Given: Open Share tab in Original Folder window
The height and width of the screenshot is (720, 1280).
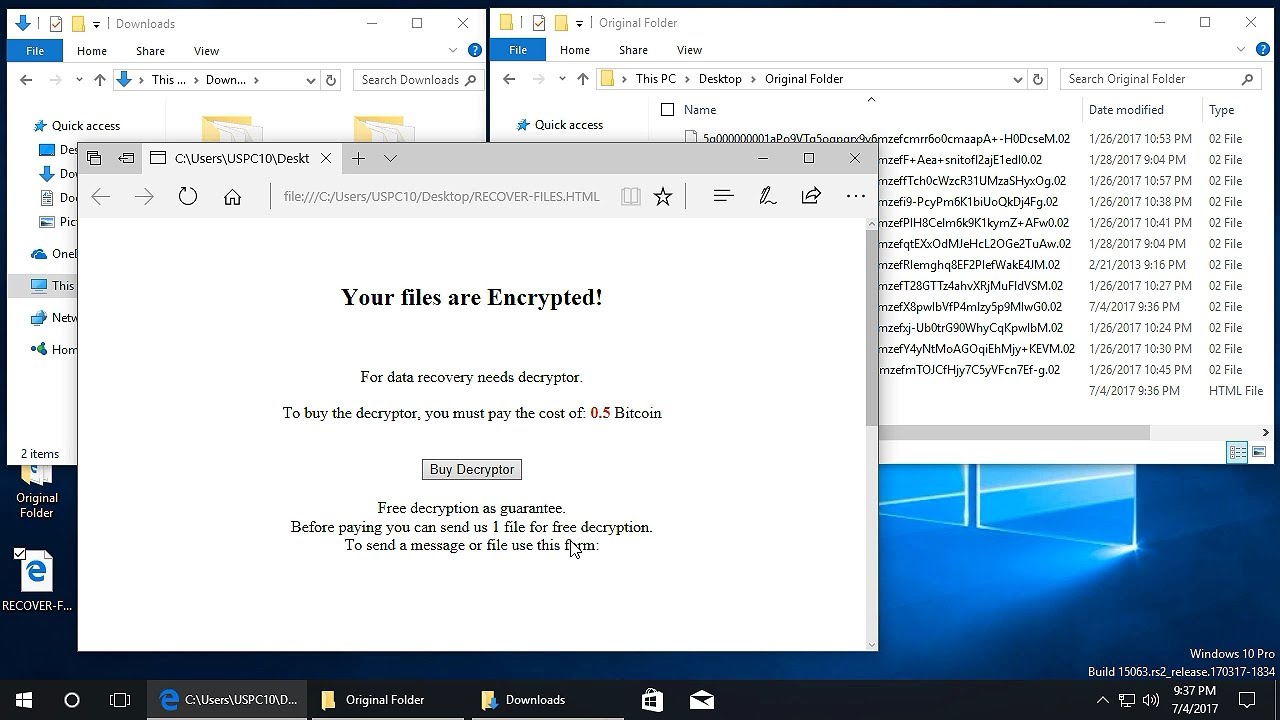Looking at the screenshot, I should (x=633, y=50).
